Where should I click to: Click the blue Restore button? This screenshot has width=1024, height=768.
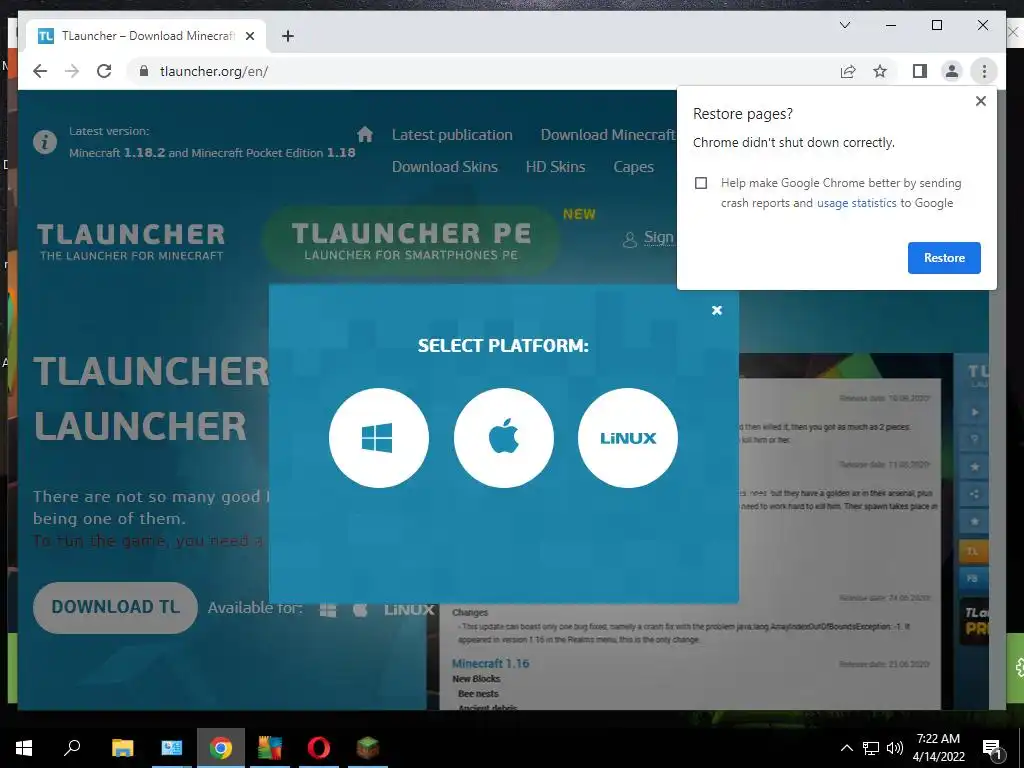(x=944, y=257)
